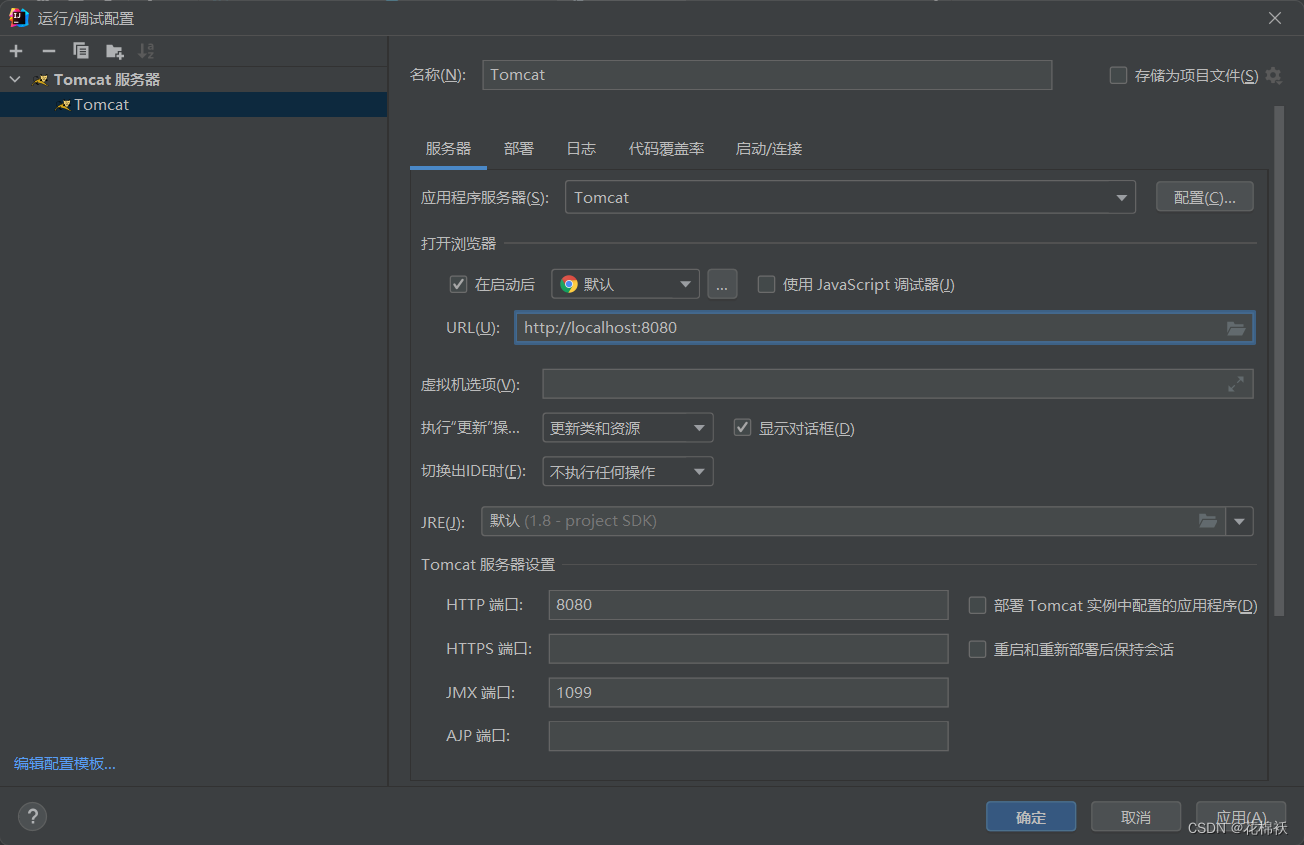The width and height of the screenshot is (1304, 845).
Task: Add a new run configuration with plus icon
Action: [16, 51]
